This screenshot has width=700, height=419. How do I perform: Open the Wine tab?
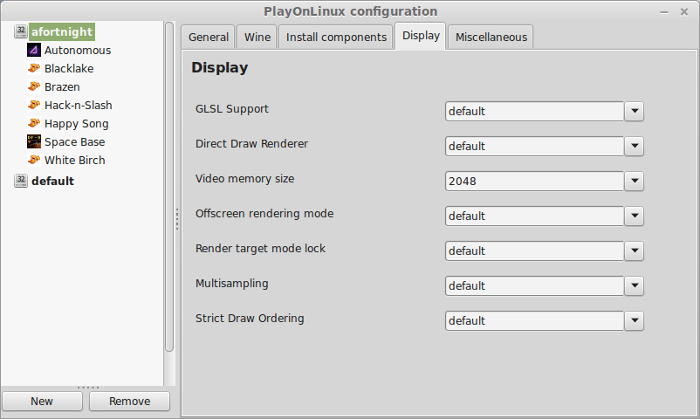257,37
